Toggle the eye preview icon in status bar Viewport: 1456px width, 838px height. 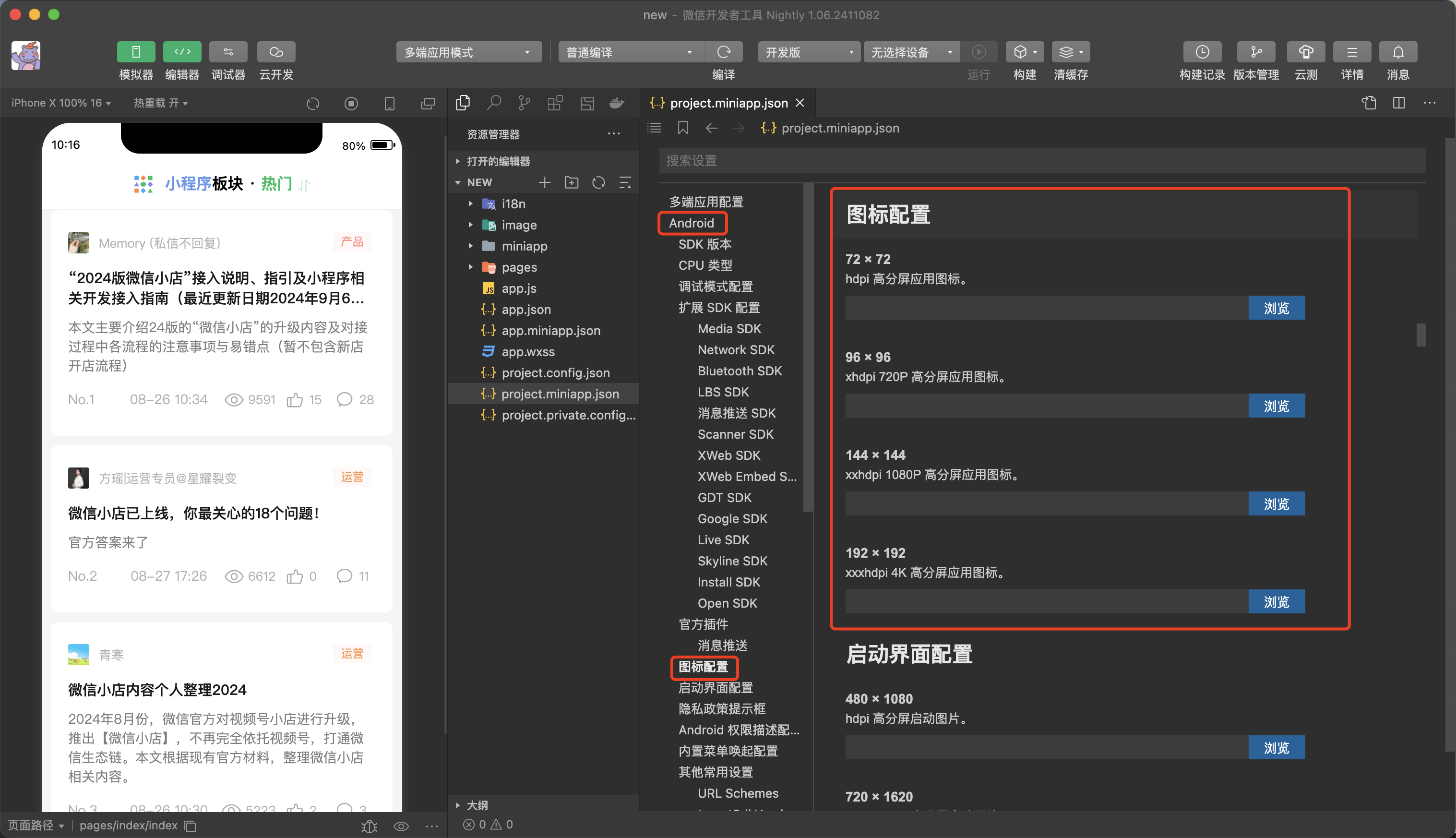[x=401, y=826]
